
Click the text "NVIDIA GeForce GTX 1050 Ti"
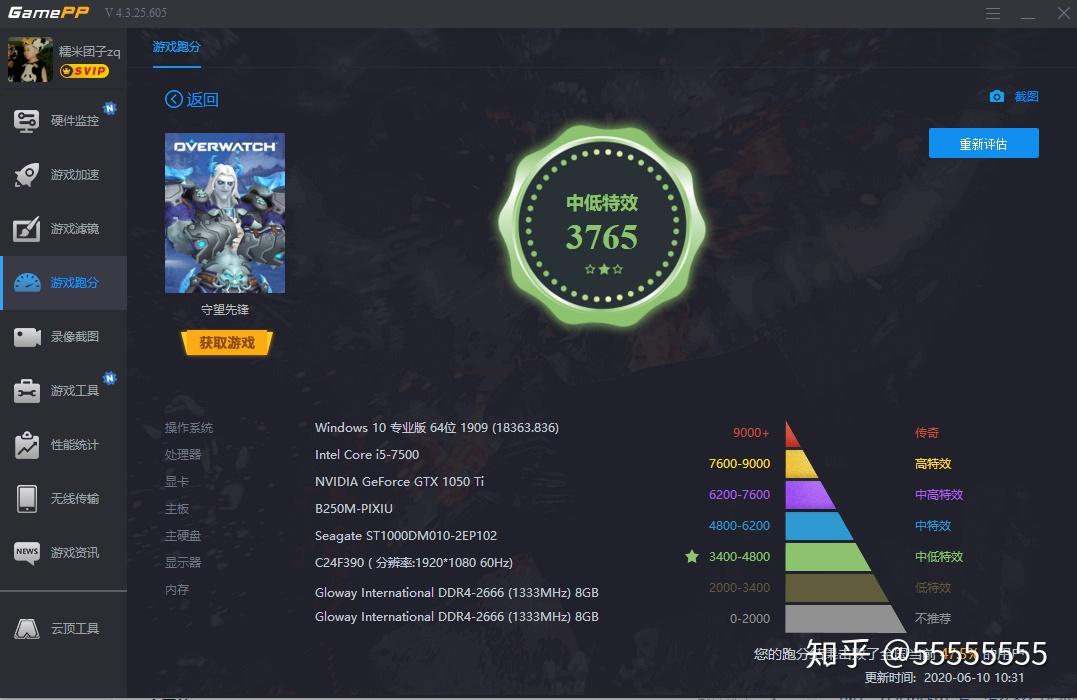pyautogui.click(x=399, y=482)
